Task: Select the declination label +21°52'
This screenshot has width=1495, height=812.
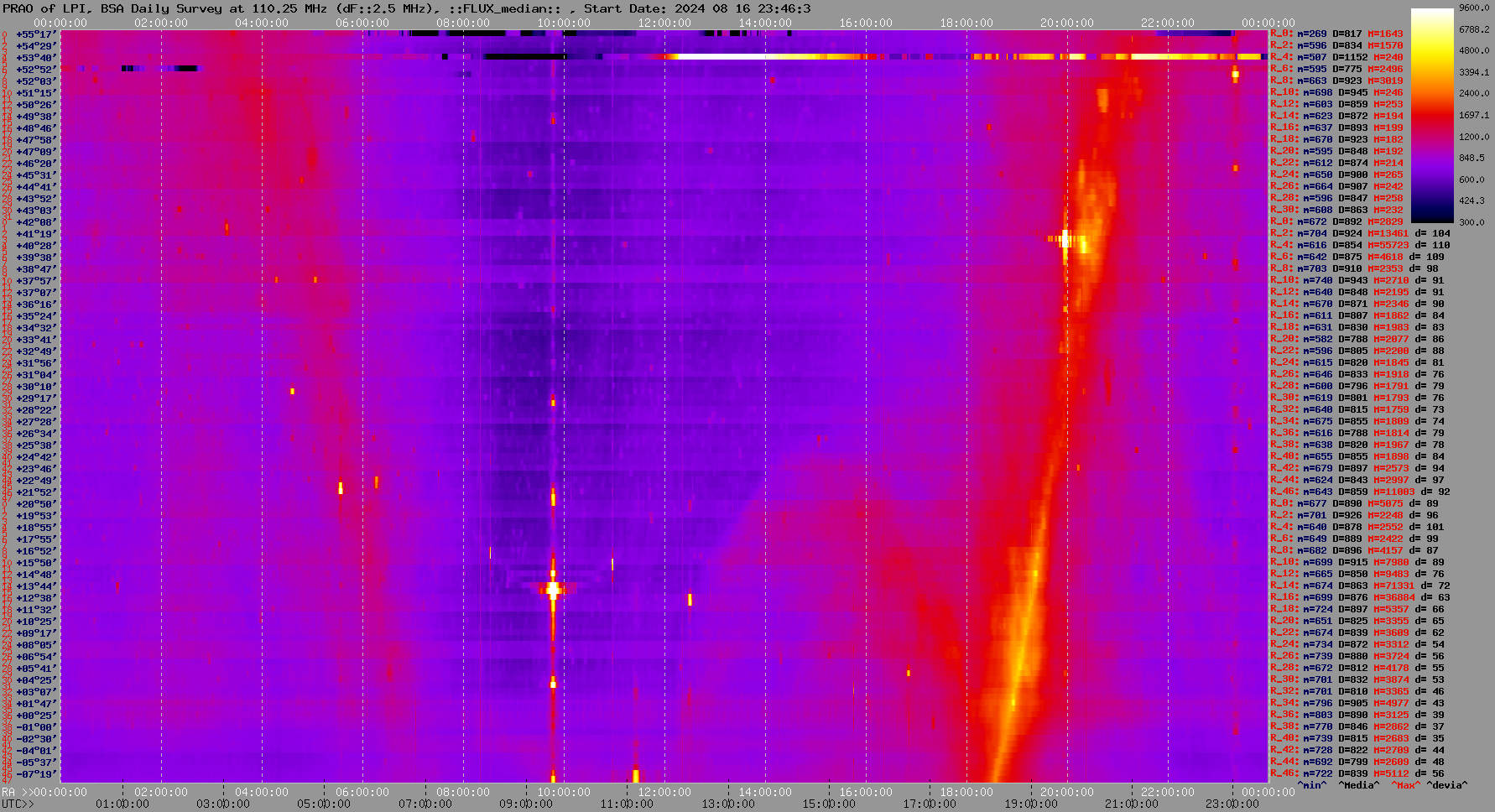Action: click(36, 492)
